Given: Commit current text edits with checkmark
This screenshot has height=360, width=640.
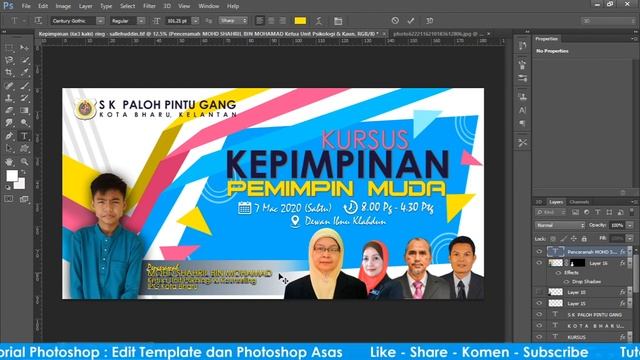Looking at the screenshot, I should point(411,20).
